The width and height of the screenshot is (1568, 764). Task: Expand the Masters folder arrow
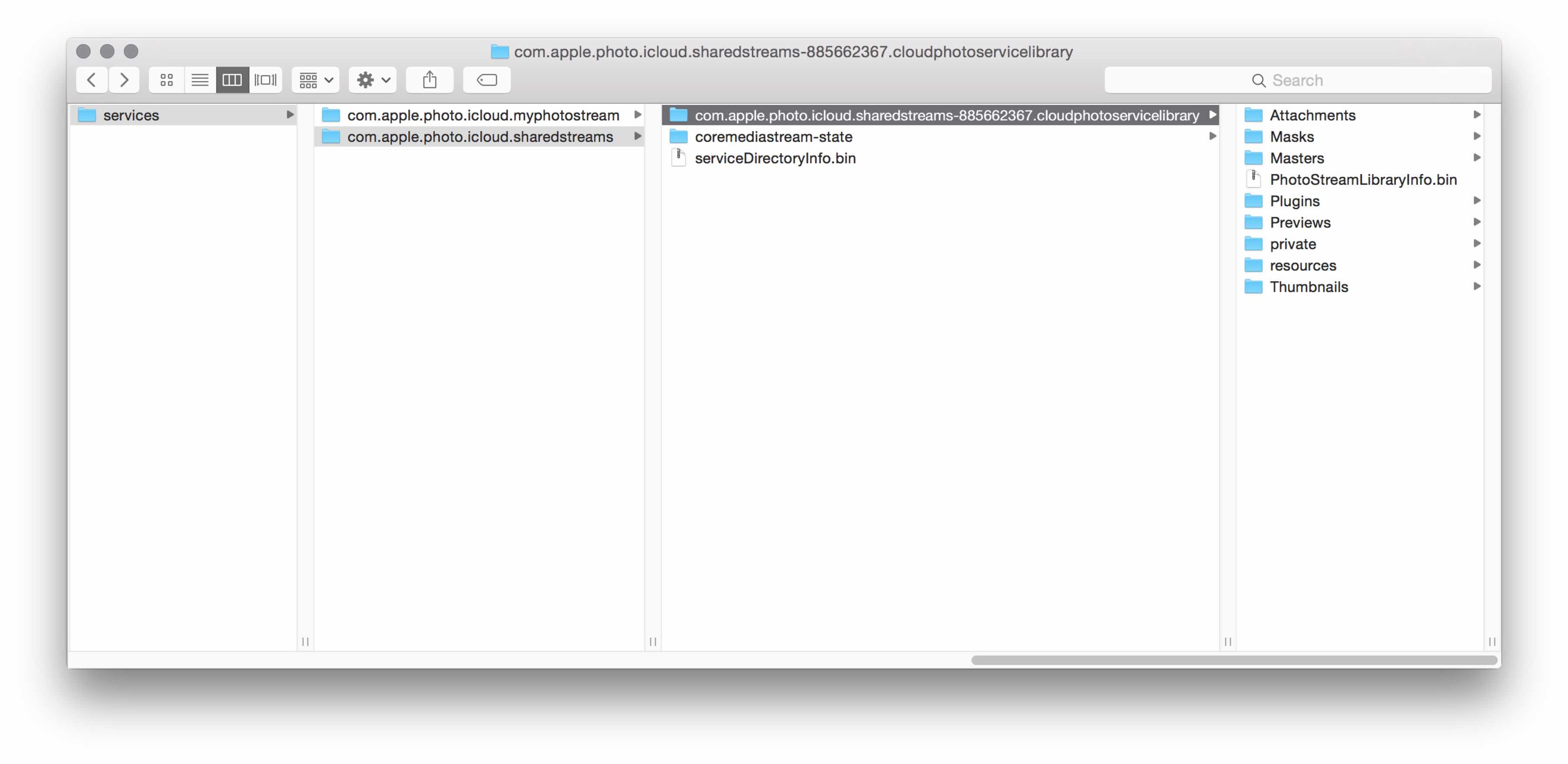click(x=1477, y=158)
